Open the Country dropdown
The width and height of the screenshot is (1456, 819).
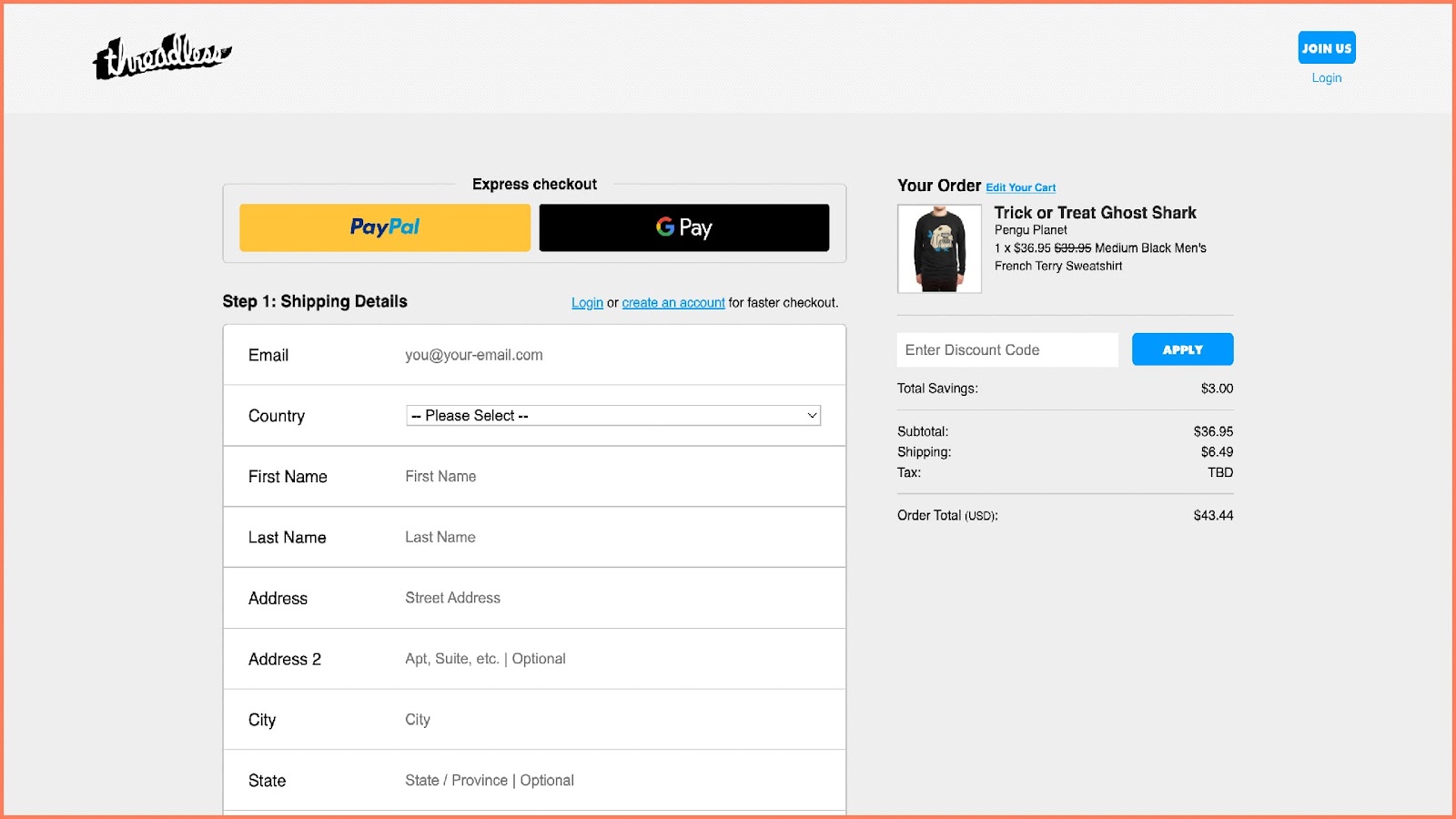612,415
